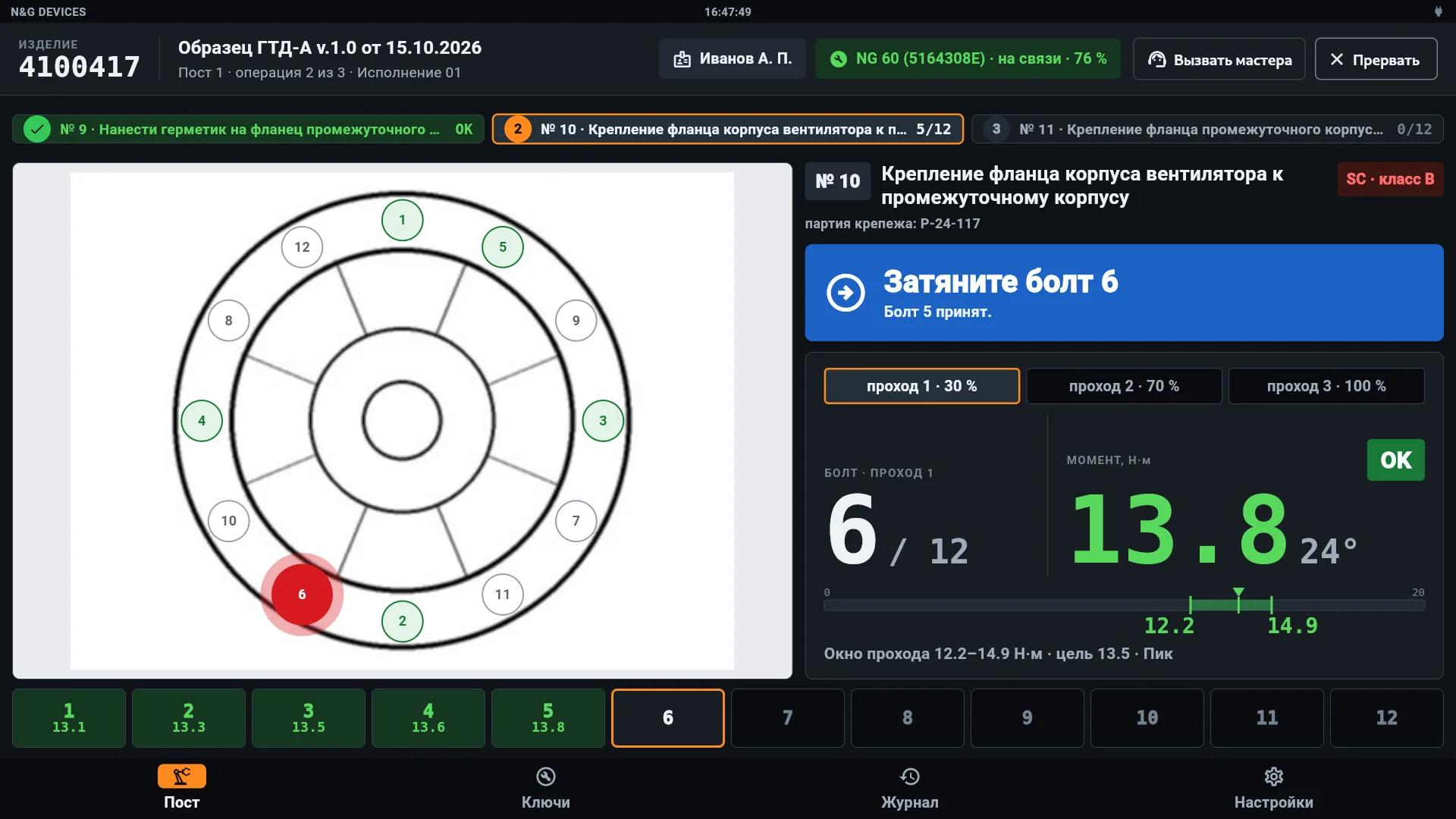Click the Иванов А. П. operator button

pyautogui.click(x=732, y=59)
